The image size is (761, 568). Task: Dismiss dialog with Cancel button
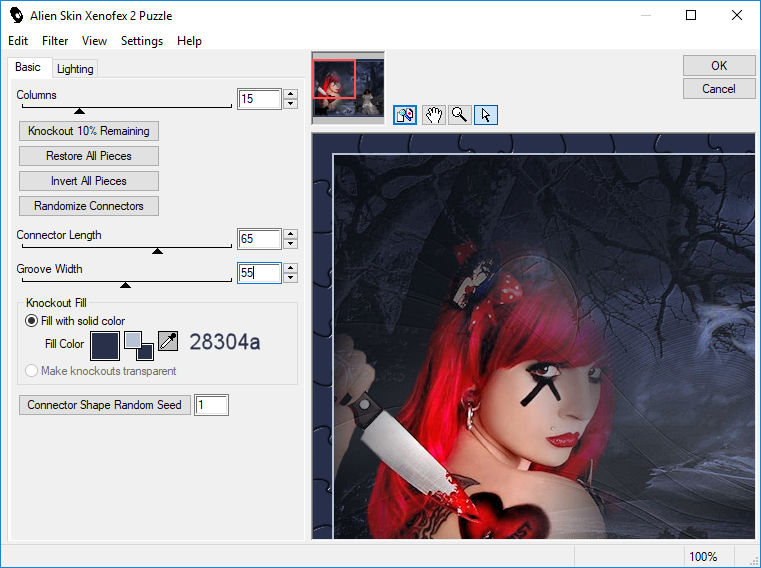click(x=719, y=89)
